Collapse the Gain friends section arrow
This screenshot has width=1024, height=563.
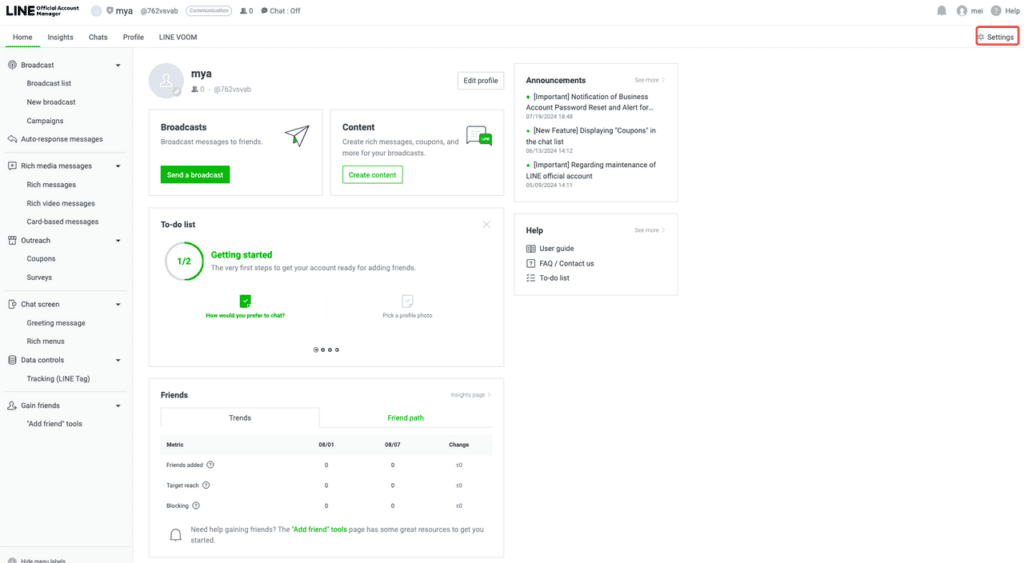tap(118, 406)
